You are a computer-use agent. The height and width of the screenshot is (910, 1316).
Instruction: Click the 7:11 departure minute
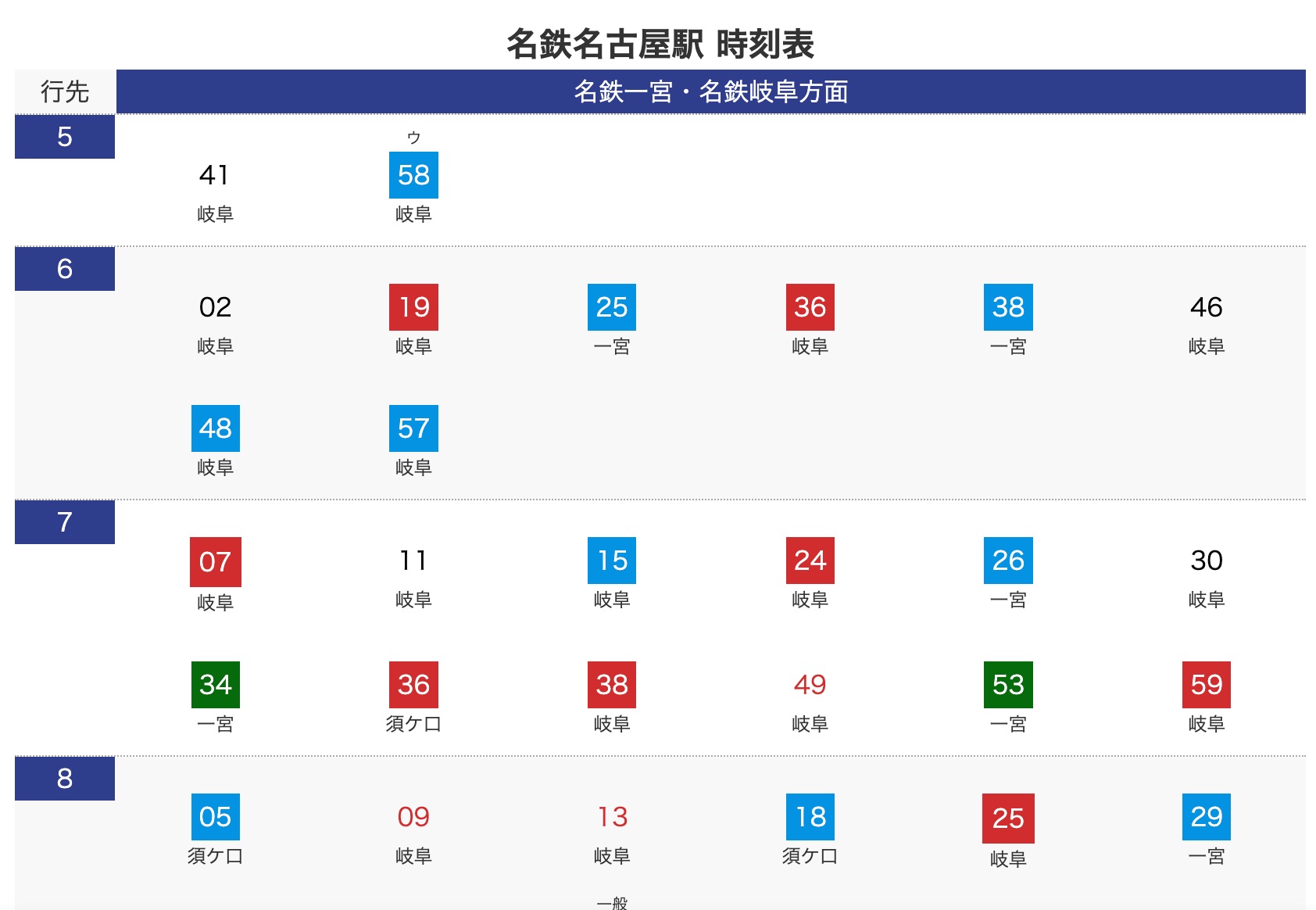(x=413, y=561)
